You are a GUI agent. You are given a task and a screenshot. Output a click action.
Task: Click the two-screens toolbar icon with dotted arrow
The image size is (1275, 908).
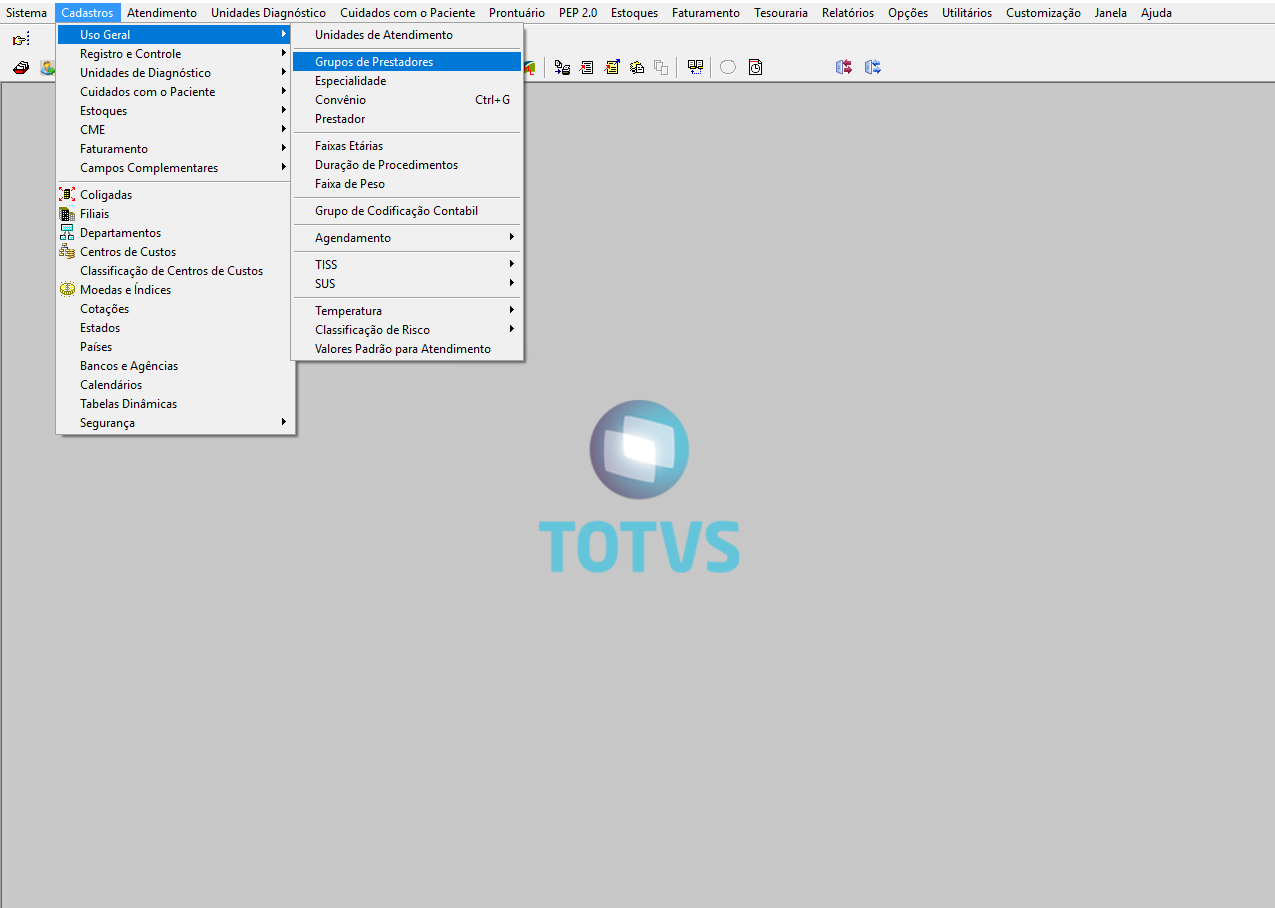[695, 67]
